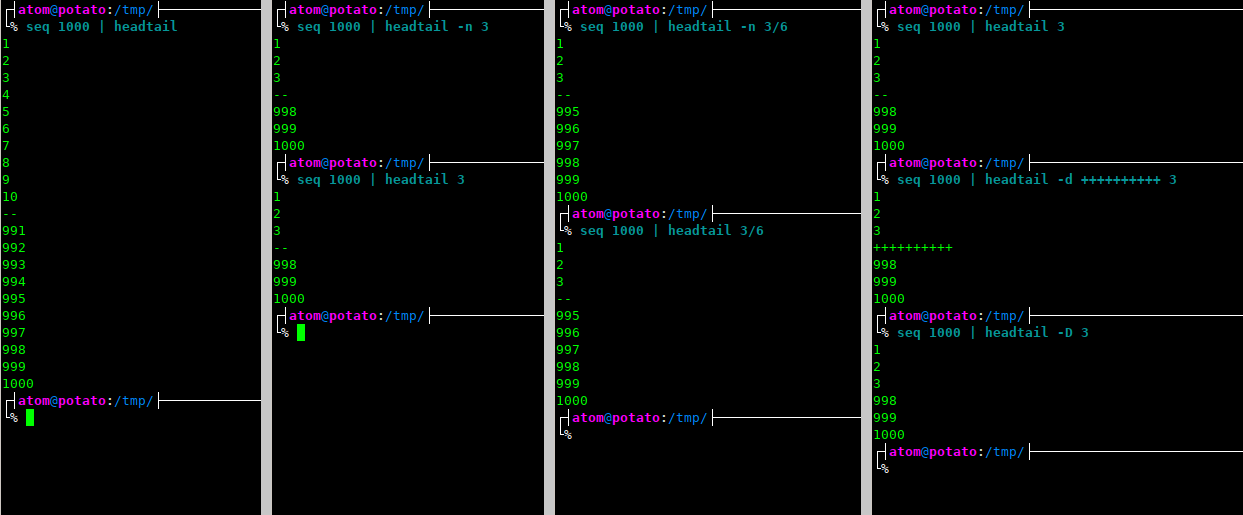
Task: Select output line "991"
Action: coord(14,231)
